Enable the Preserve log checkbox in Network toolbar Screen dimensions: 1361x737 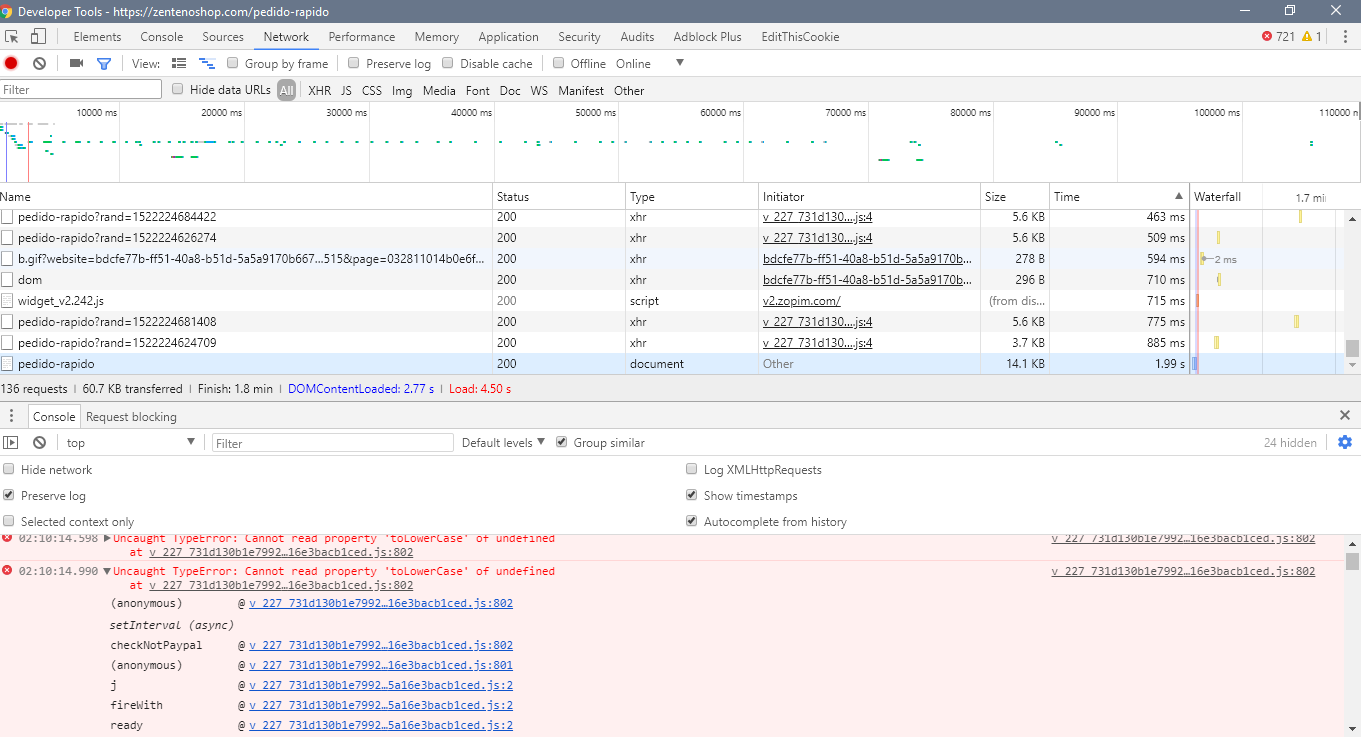(354, 63)
